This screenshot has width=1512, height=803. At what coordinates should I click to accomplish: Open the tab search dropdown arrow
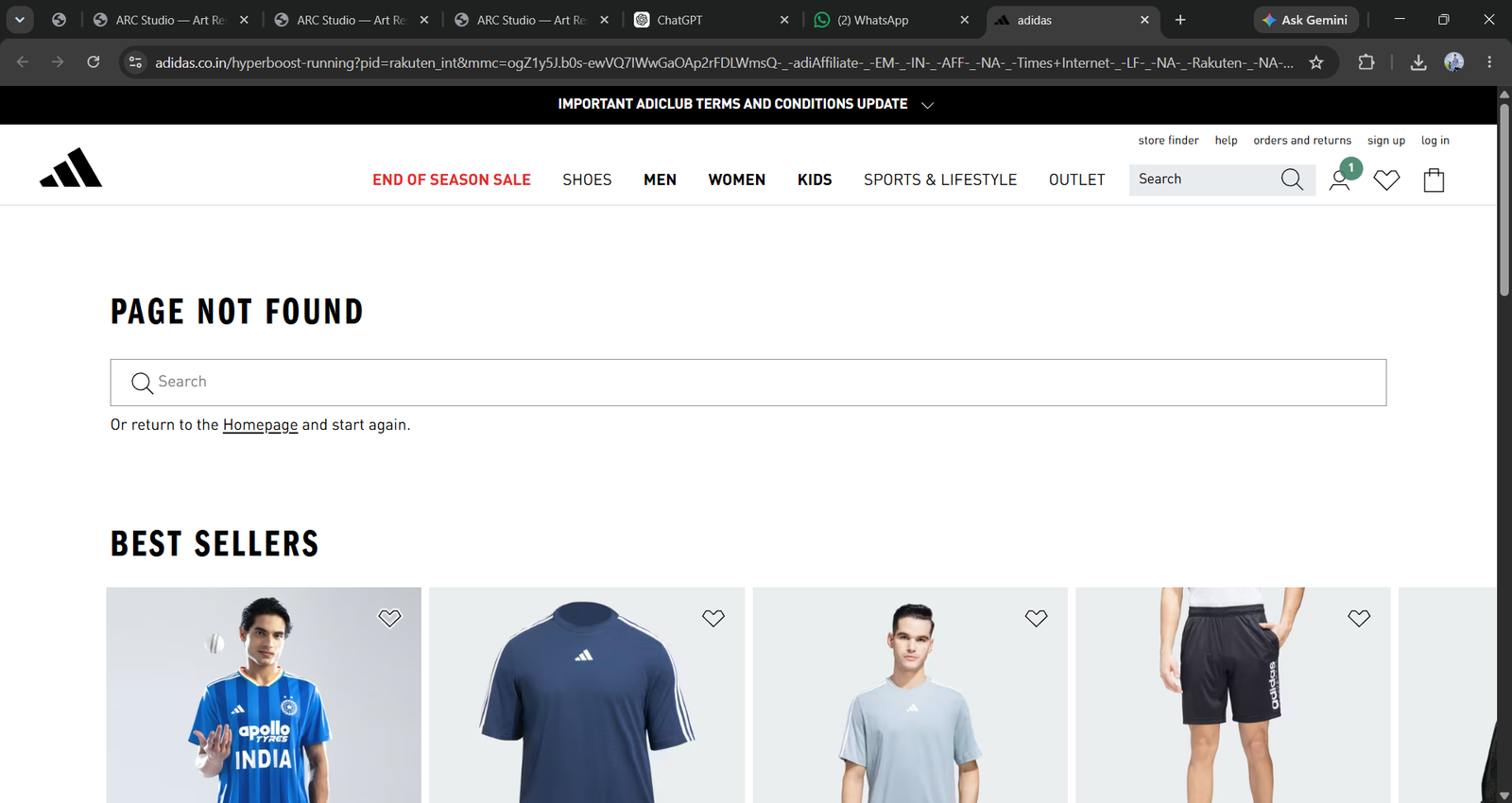(x=20, y=20)
